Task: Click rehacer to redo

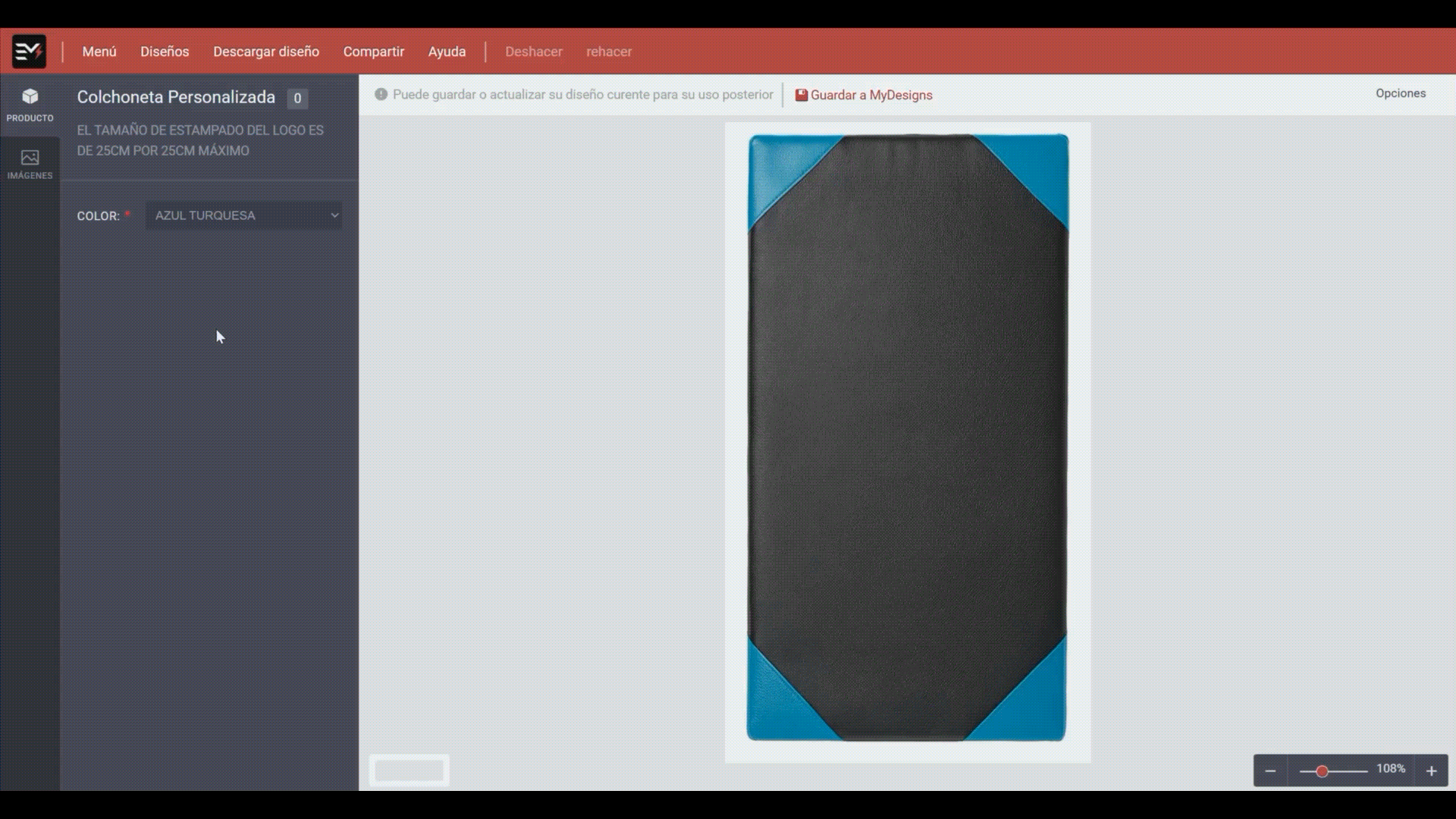Action: coord(609,52)
